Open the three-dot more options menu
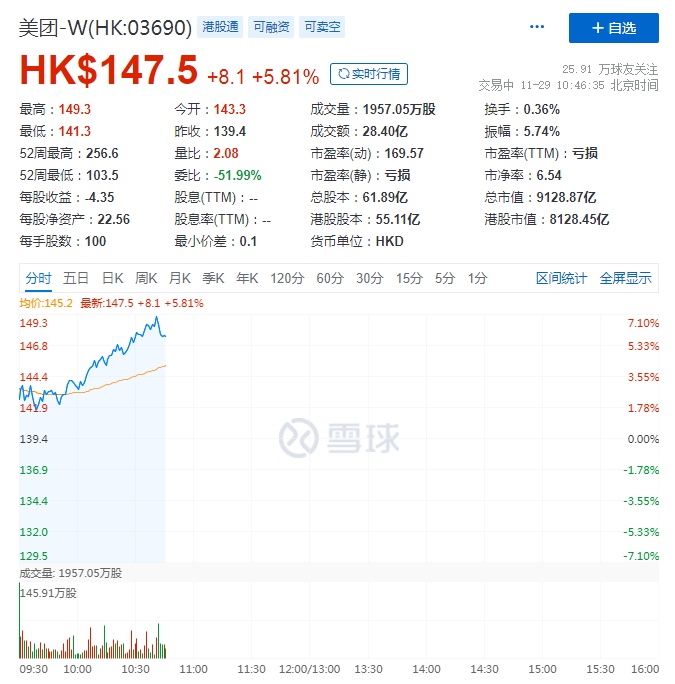 536,27
